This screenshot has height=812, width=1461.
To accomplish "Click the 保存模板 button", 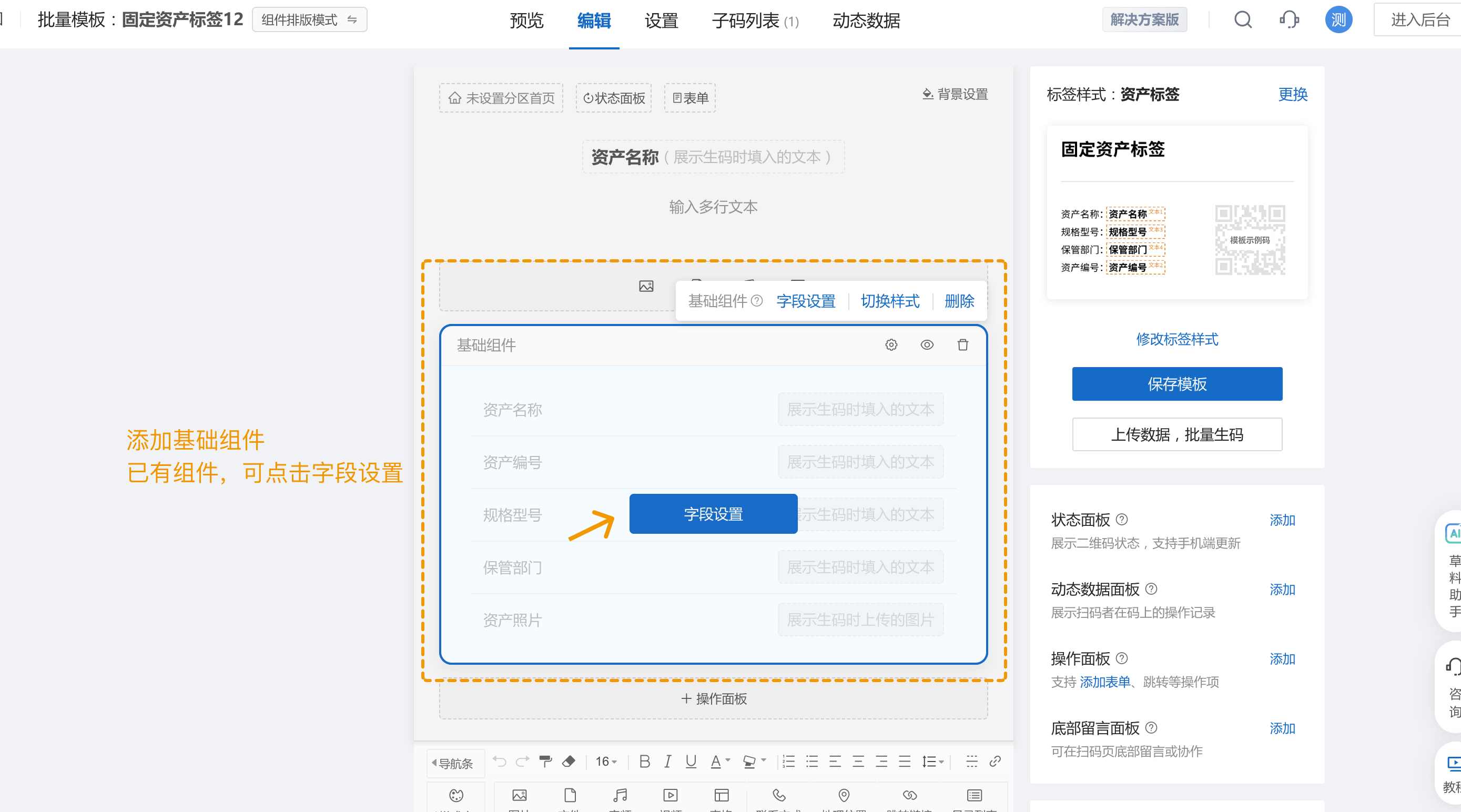I will 1177,384.
